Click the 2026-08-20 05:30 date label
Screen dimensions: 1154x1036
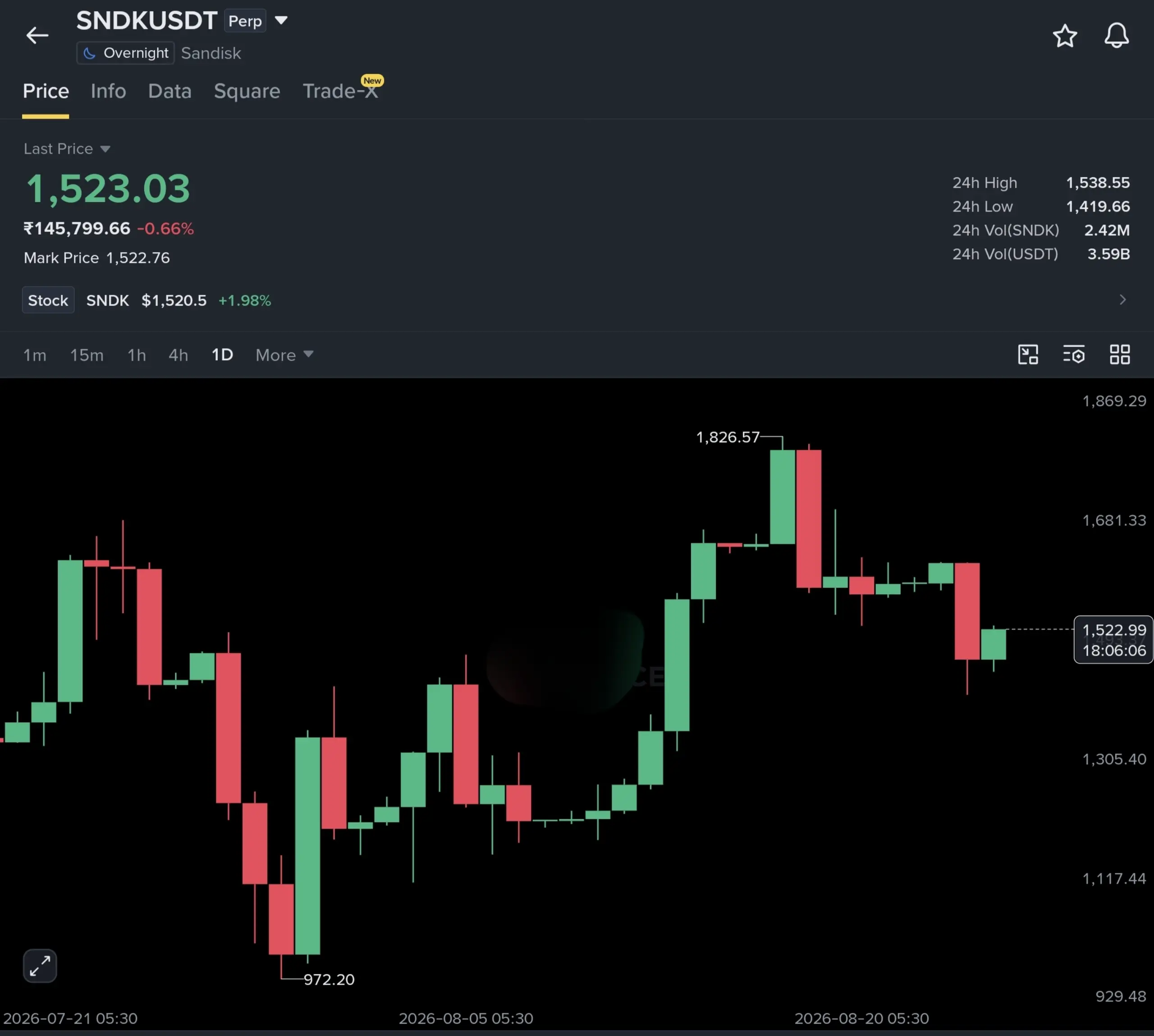[861, 1018]
